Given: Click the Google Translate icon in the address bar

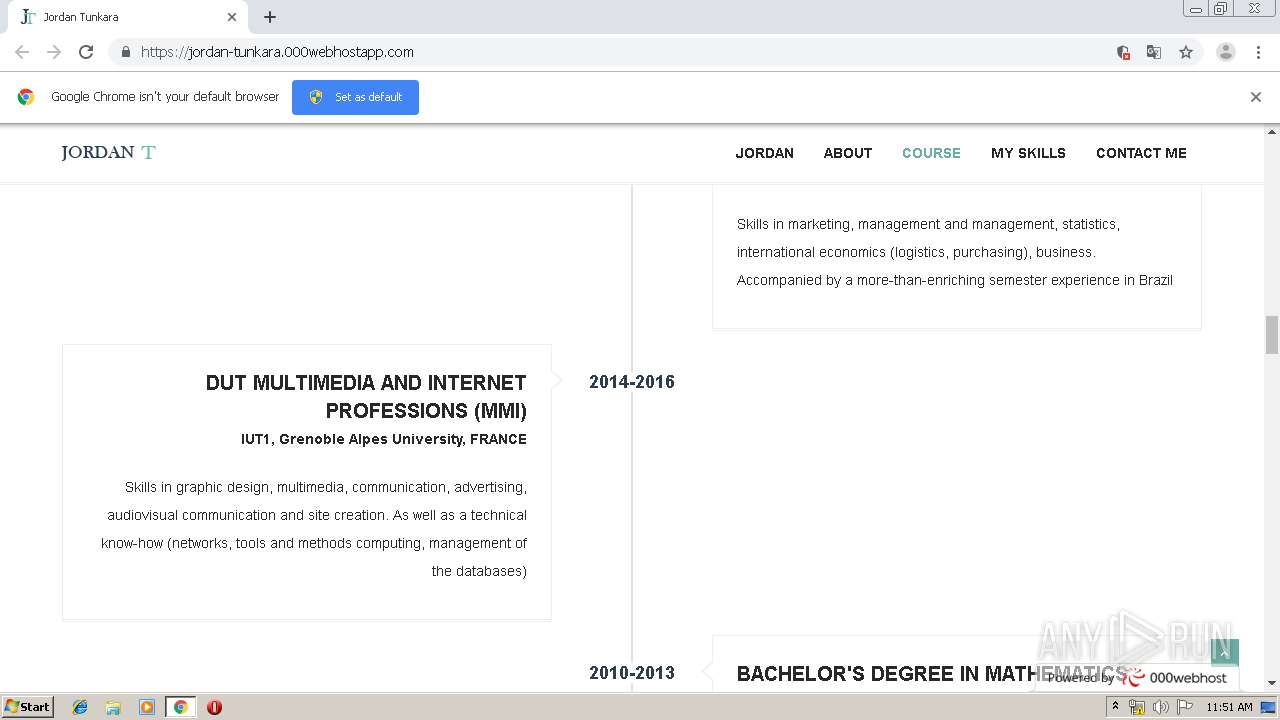Looking at the screenshot, I should [x=1154, y=52].
